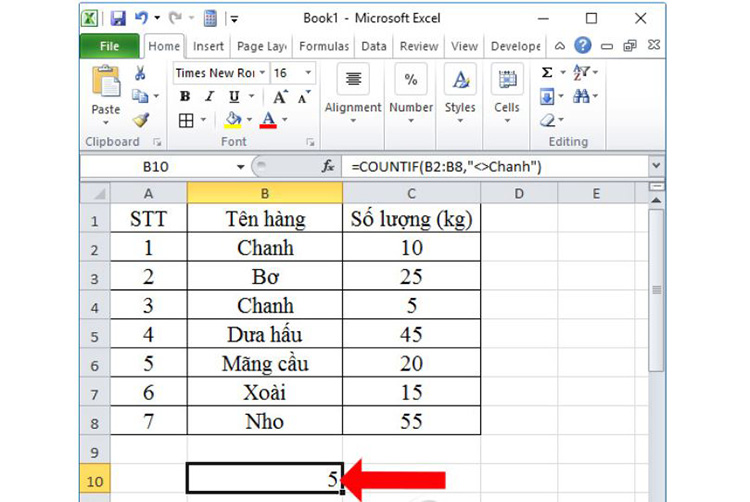Screen dimensions: 750x502
Task: Open the Font dialog launcher
Action: point(310,142)
